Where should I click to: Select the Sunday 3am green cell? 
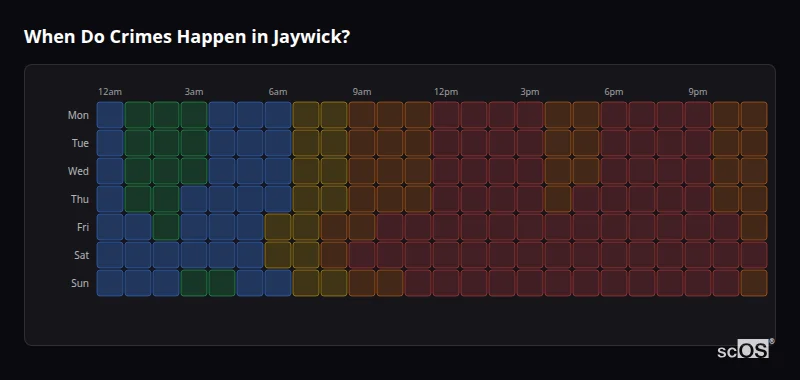194,283
